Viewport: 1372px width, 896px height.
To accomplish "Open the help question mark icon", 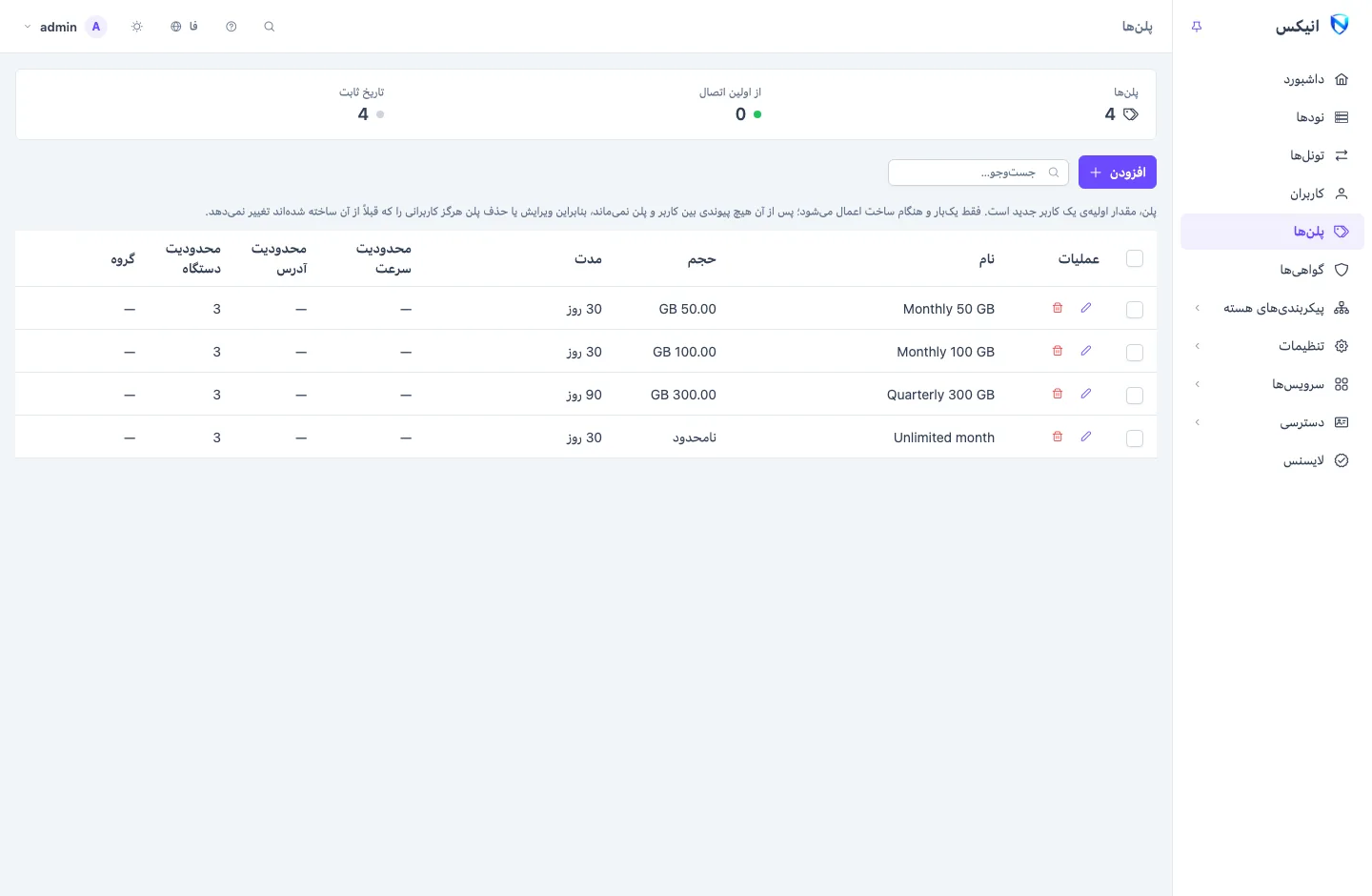I will (x=232, y=27).
